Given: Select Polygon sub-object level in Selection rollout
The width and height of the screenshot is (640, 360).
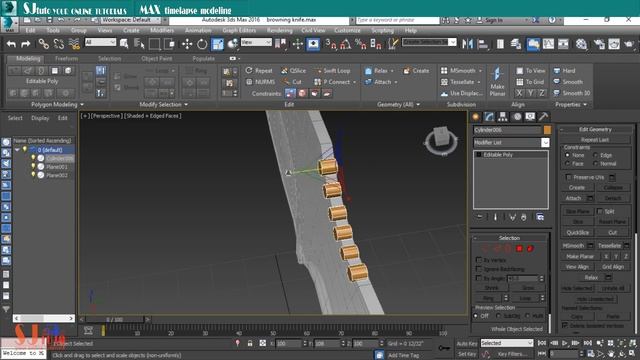Looking at the screenshot, I should (x=519, y=248).
